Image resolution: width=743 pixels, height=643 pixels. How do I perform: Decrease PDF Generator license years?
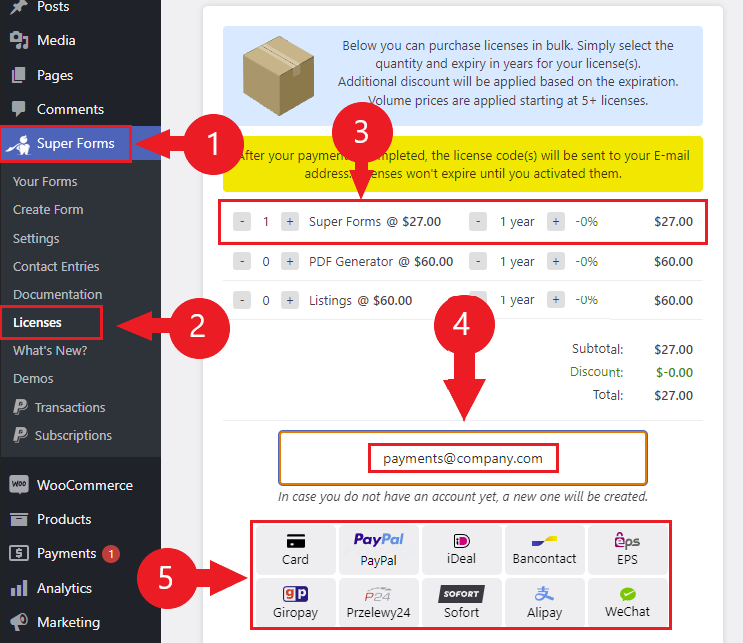tap(478, 262)
